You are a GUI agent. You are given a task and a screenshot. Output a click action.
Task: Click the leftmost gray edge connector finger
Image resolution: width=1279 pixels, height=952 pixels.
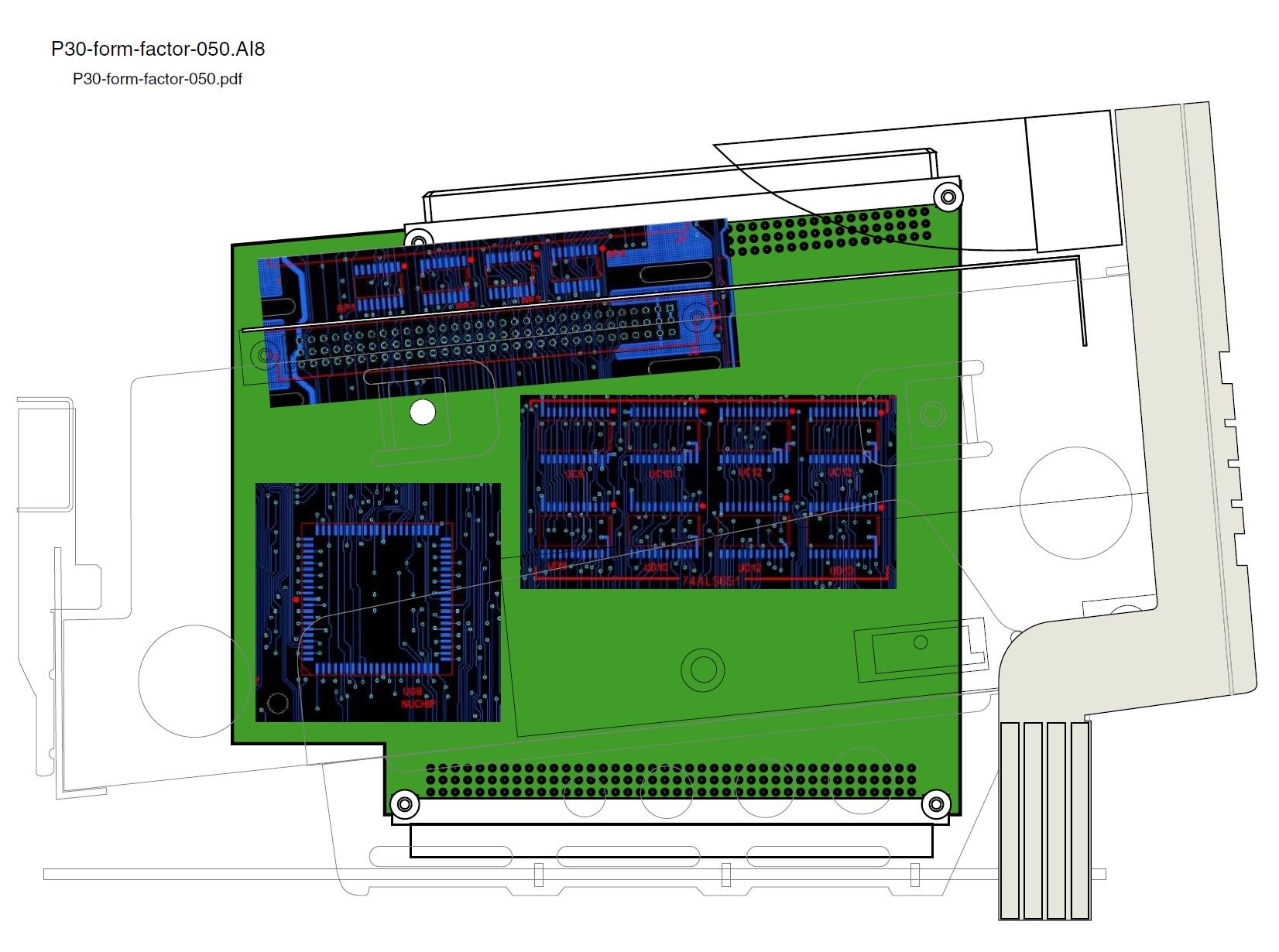[1010, 820]
